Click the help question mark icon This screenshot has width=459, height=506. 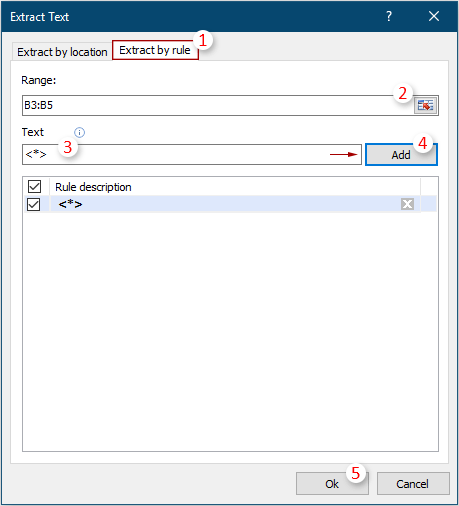pos(389,16)
